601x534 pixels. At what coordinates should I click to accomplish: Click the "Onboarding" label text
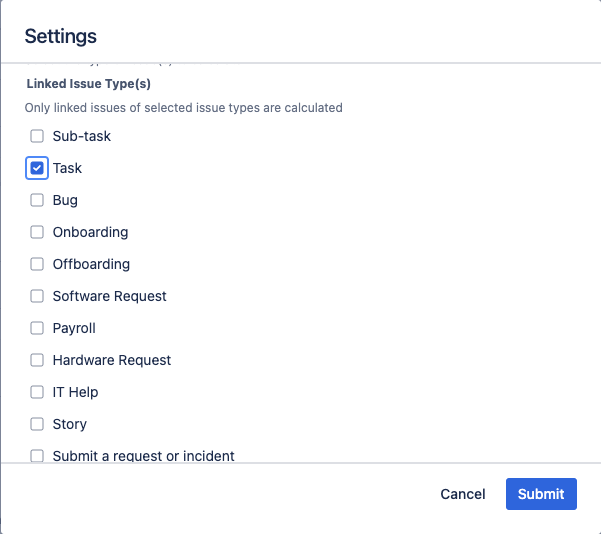coord(90,232)
